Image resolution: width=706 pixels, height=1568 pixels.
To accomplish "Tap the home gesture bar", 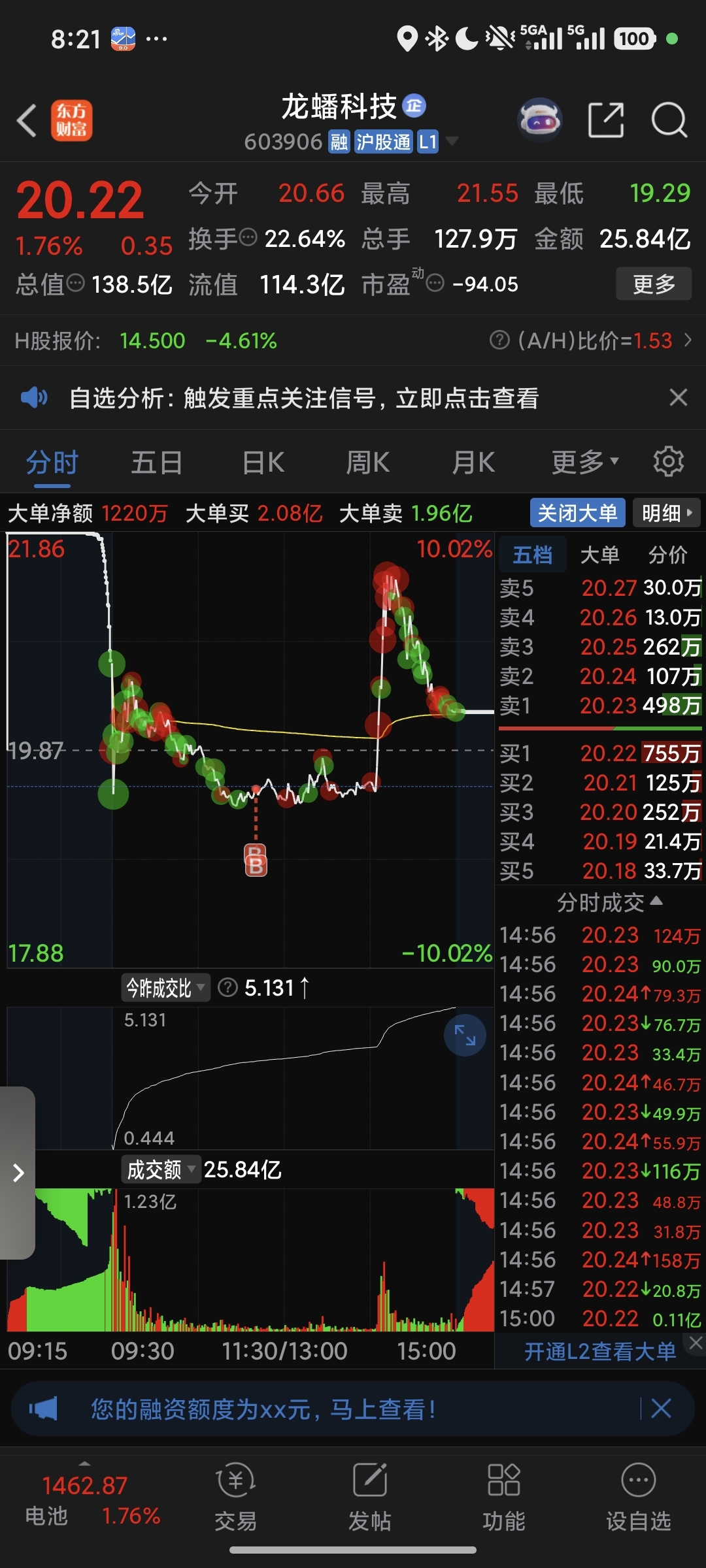I will coord(353,1550).
